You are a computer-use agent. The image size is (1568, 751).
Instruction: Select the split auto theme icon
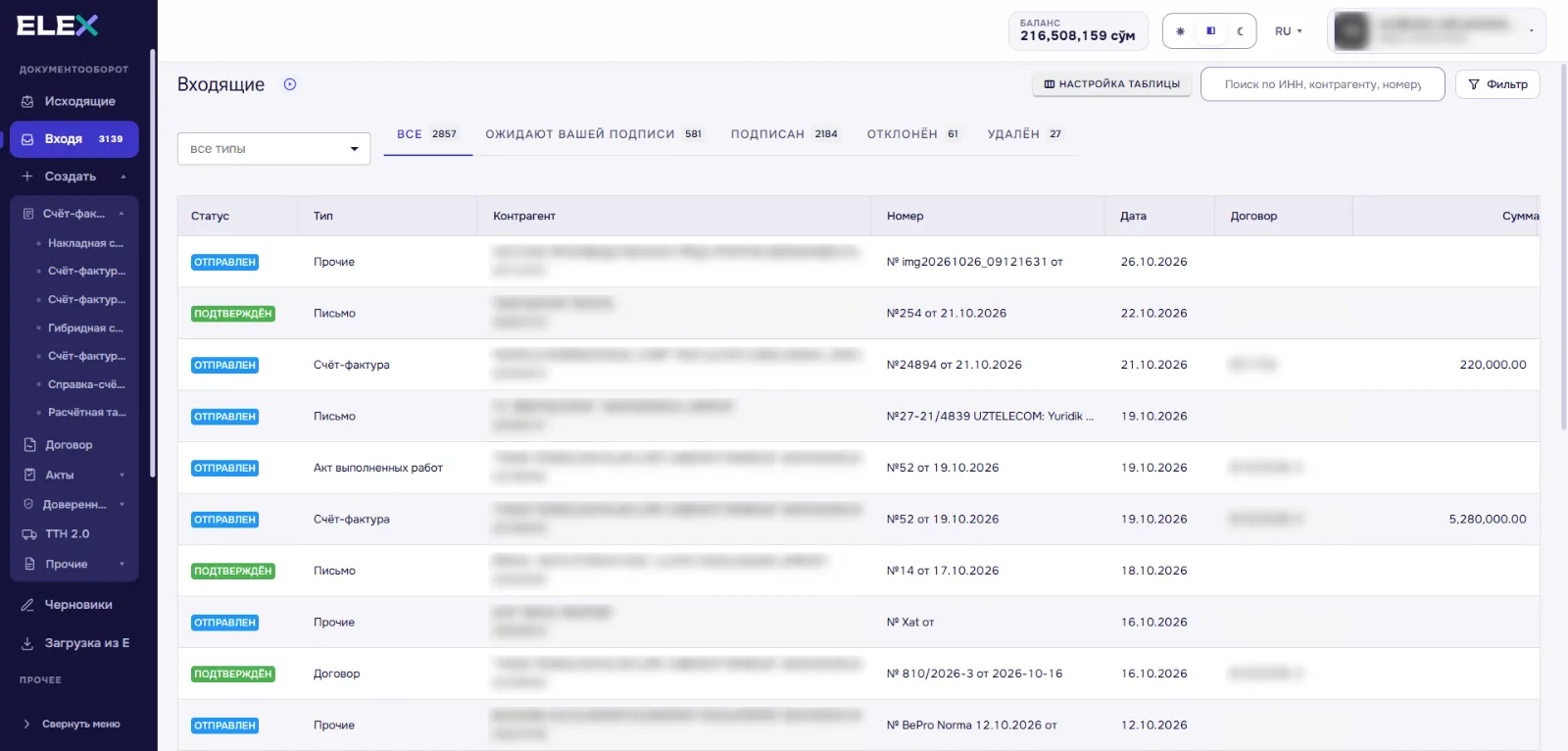click(x=1211, y=31)
